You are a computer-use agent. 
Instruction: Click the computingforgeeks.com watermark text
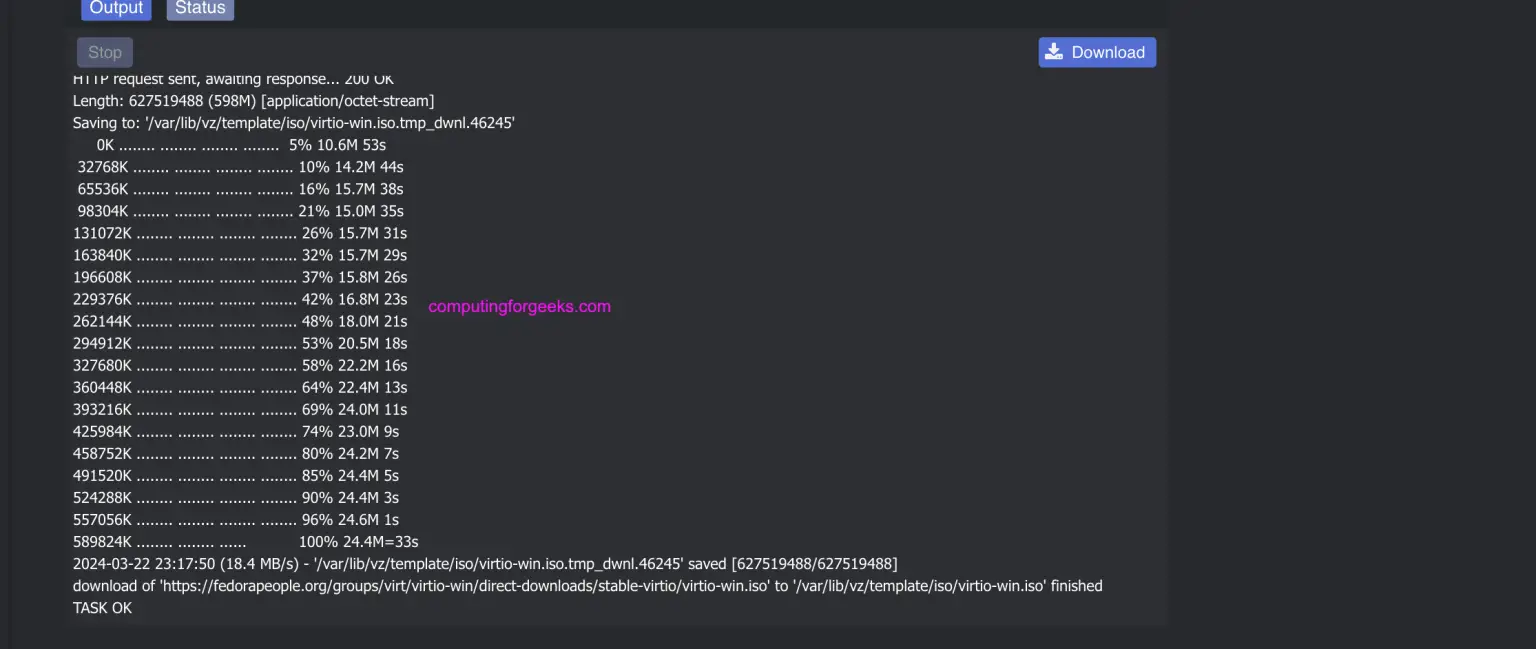coord(519,307)
